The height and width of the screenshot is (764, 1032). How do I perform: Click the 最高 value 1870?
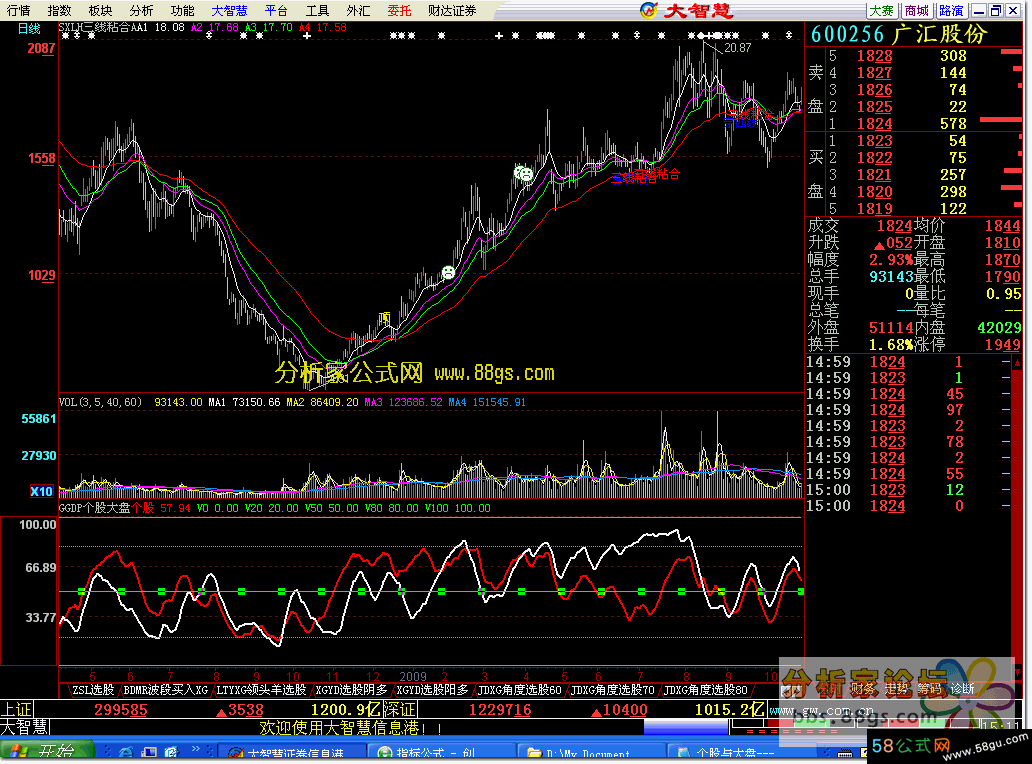point(1002,259)
